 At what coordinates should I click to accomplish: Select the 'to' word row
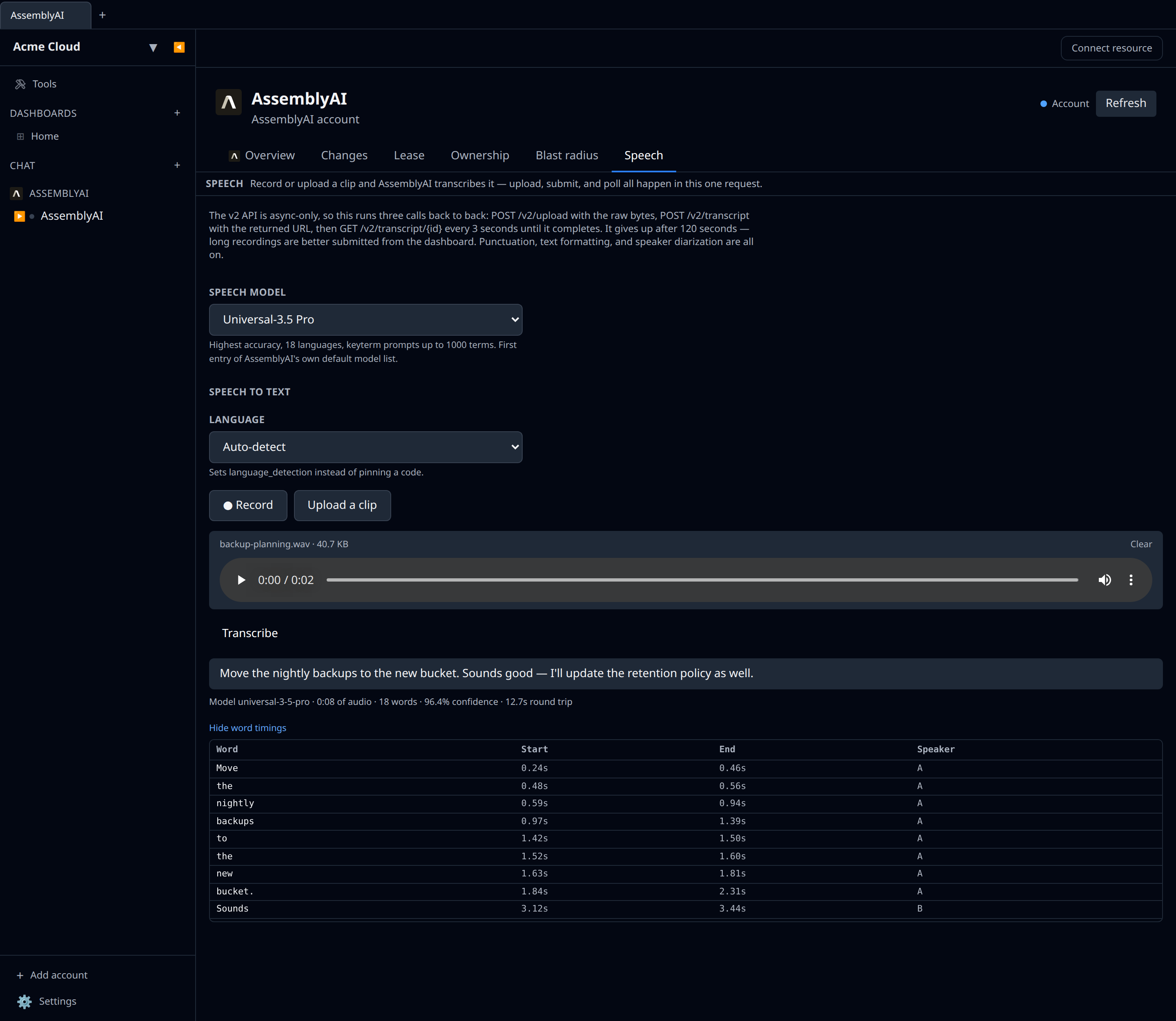coord(686,839)
